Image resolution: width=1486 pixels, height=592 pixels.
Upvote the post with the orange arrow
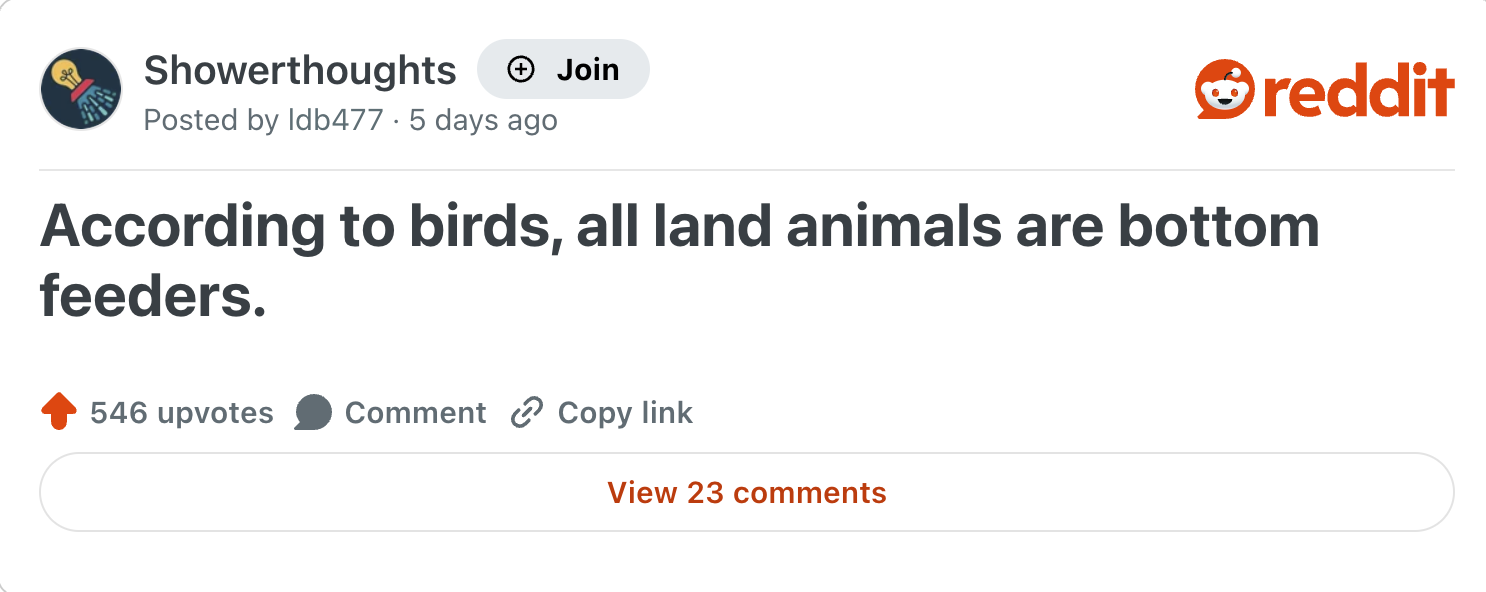(60, 412)
